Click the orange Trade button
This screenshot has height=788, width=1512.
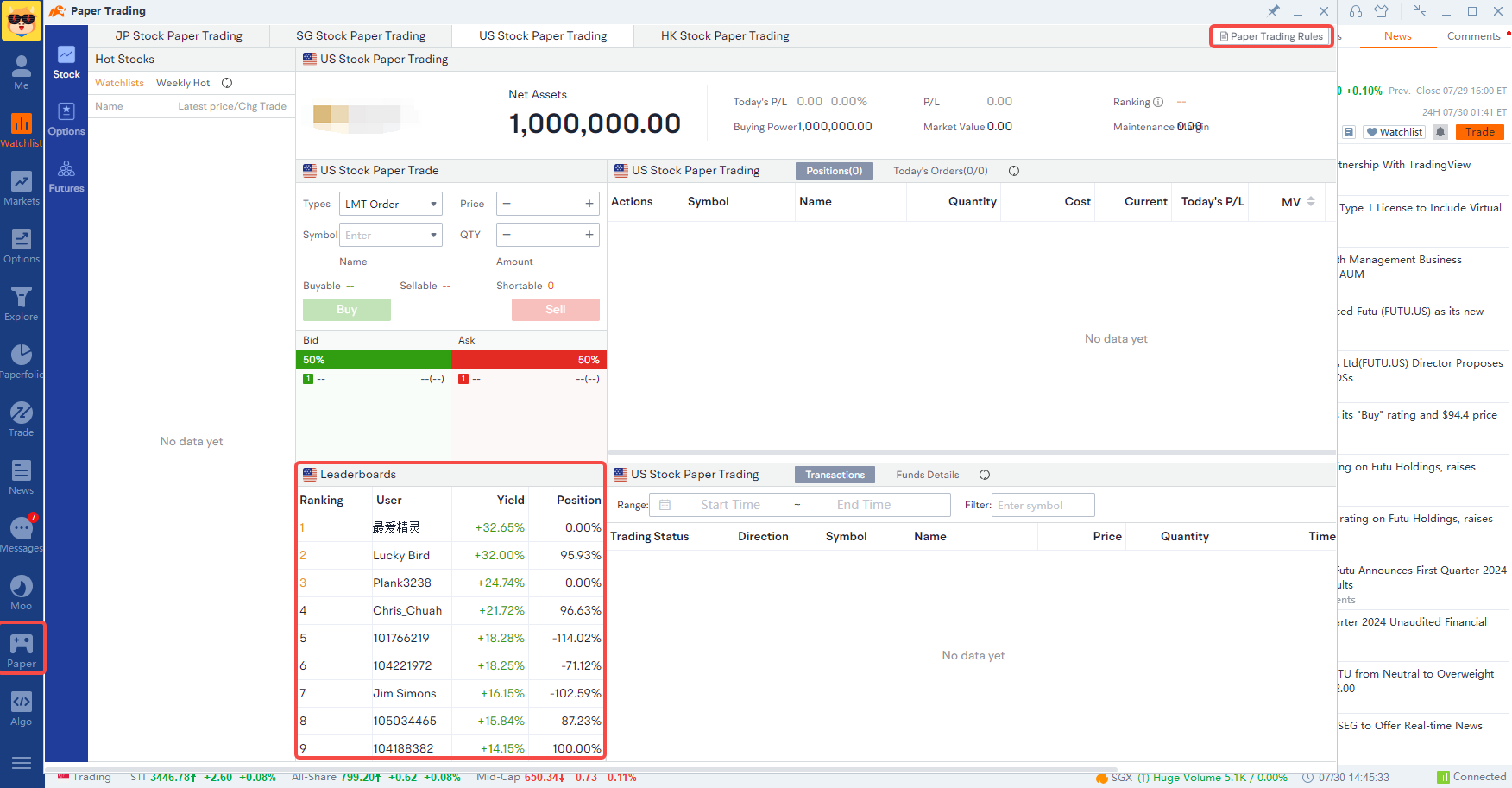coord(1480,132)
